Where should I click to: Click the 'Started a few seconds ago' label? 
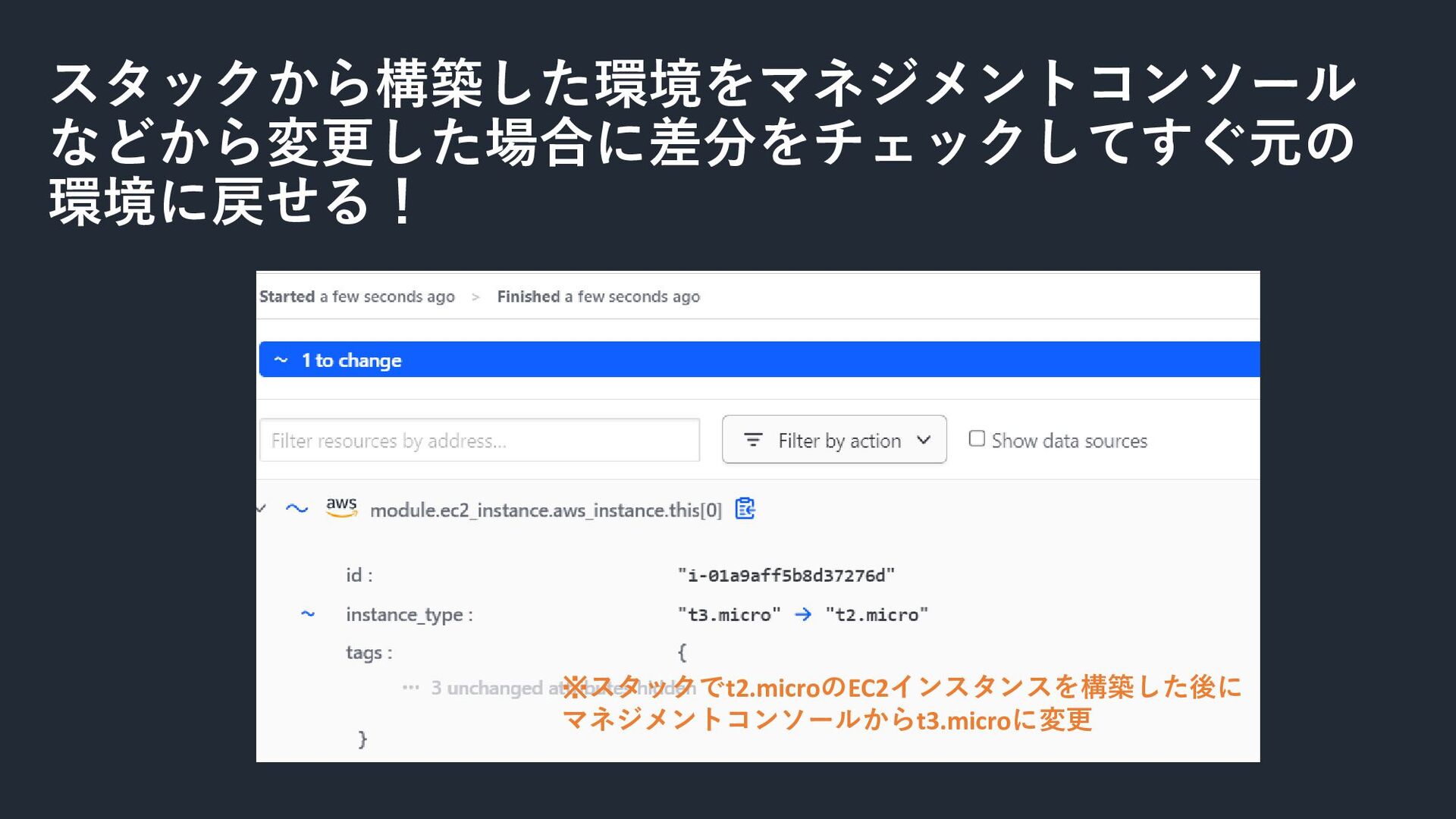click(357, 297)
